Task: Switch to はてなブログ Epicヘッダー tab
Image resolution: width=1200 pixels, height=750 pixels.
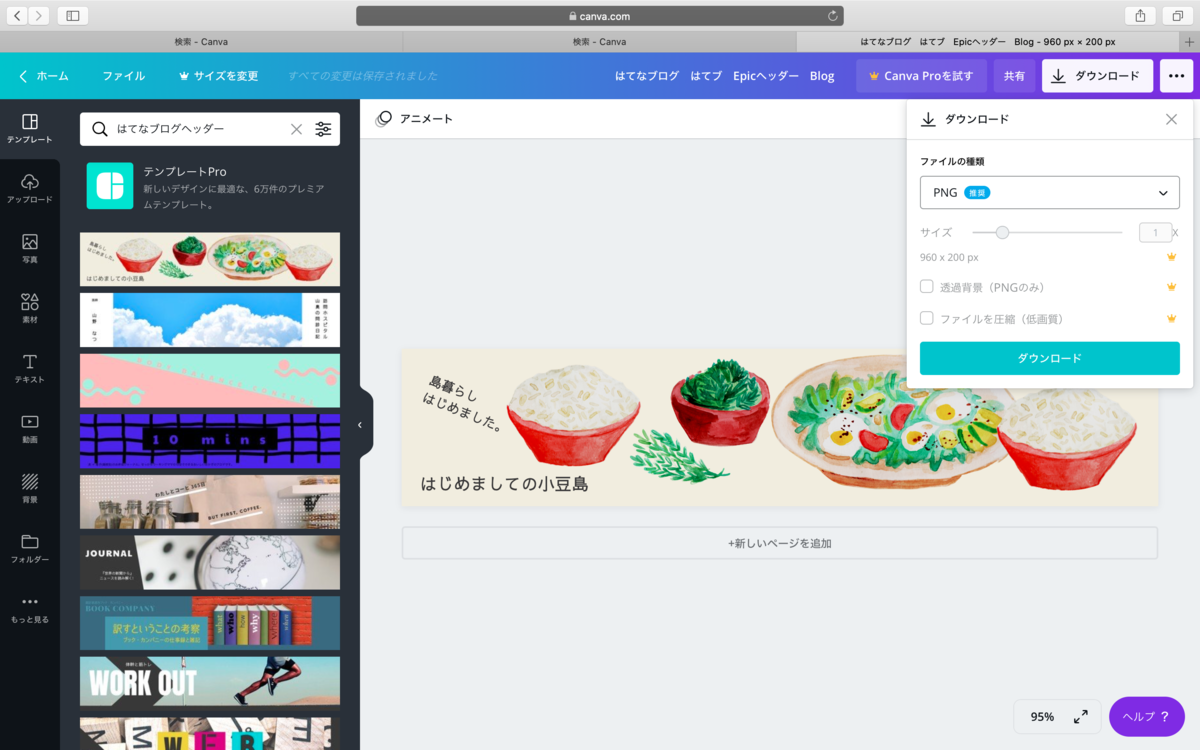Action: tap(988, 42)
